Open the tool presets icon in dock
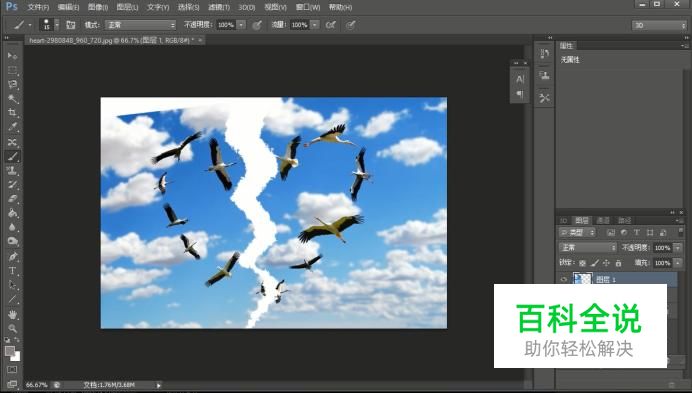 click(544, 98)
